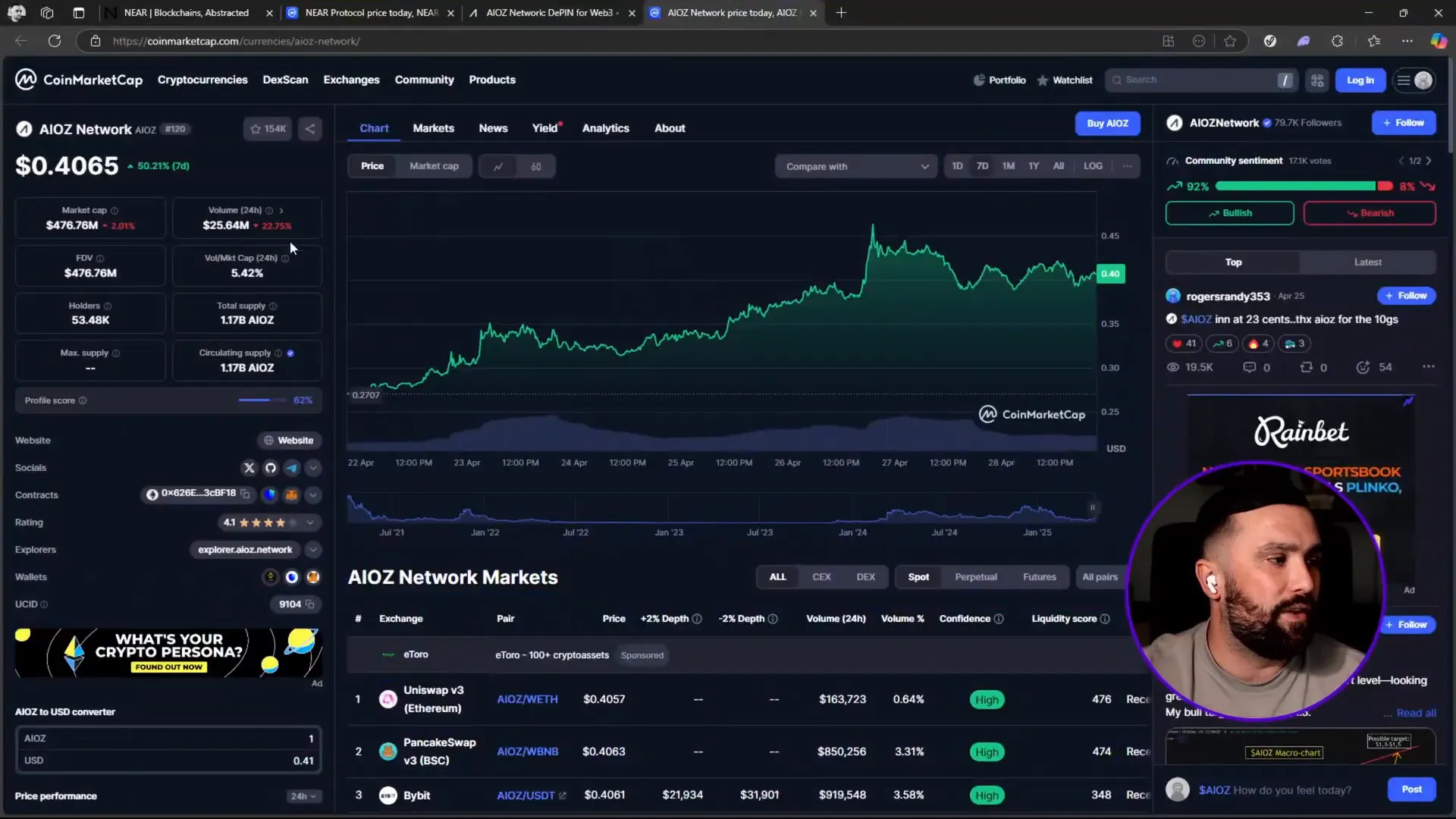This screenshot has height=819, width=1456.
Task: Click AIOZ amount converter field
Action: (x=168, y=739)
